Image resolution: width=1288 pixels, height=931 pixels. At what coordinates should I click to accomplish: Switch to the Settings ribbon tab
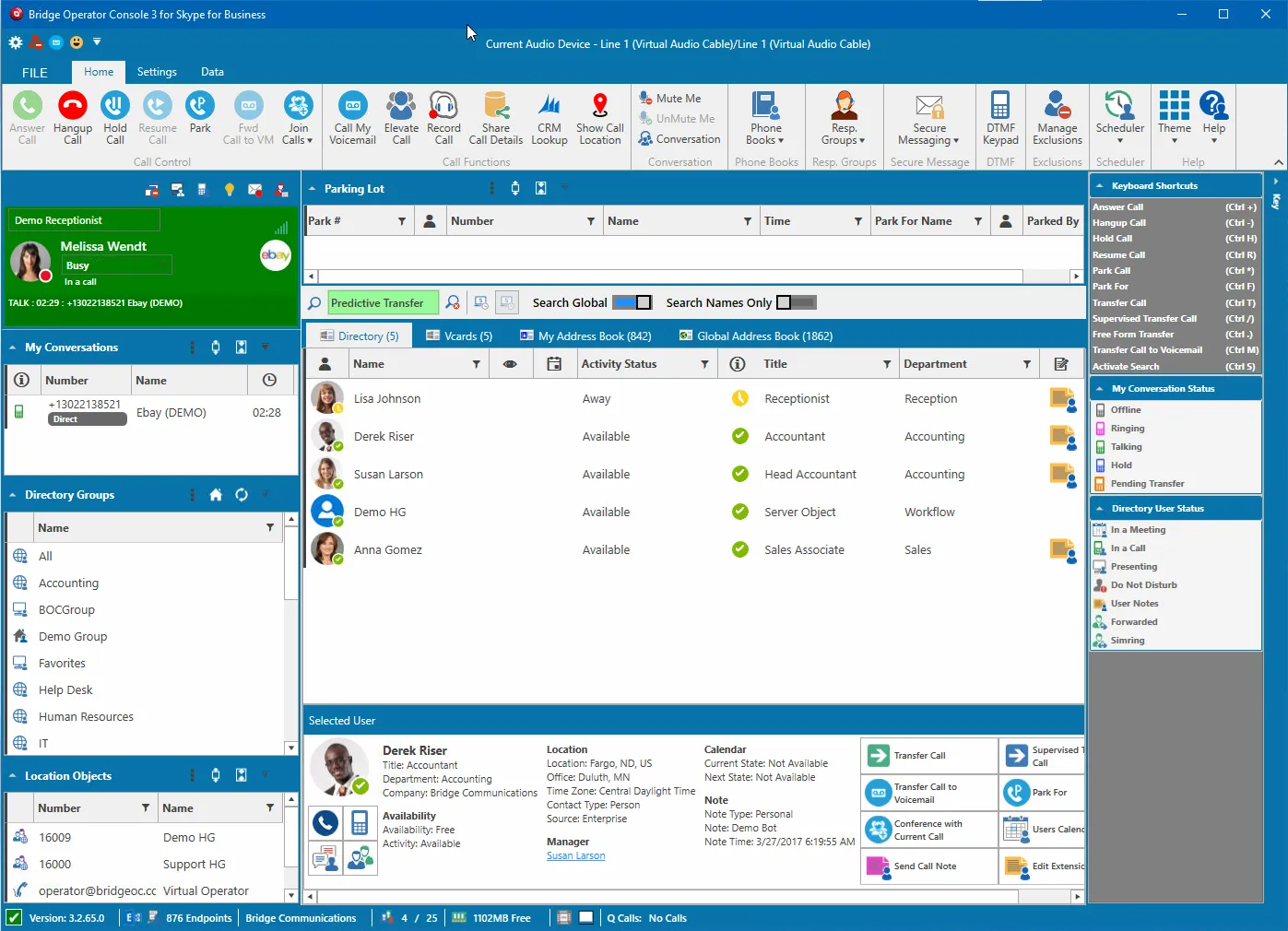157,72
